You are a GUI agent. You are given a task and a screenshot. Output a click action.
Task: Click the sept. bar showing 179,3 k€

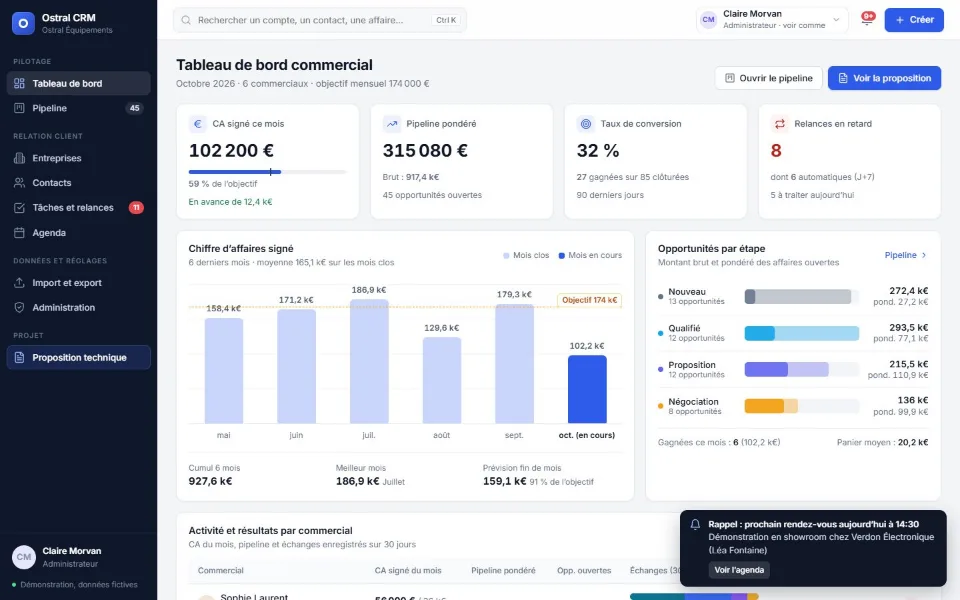point(514,364)
